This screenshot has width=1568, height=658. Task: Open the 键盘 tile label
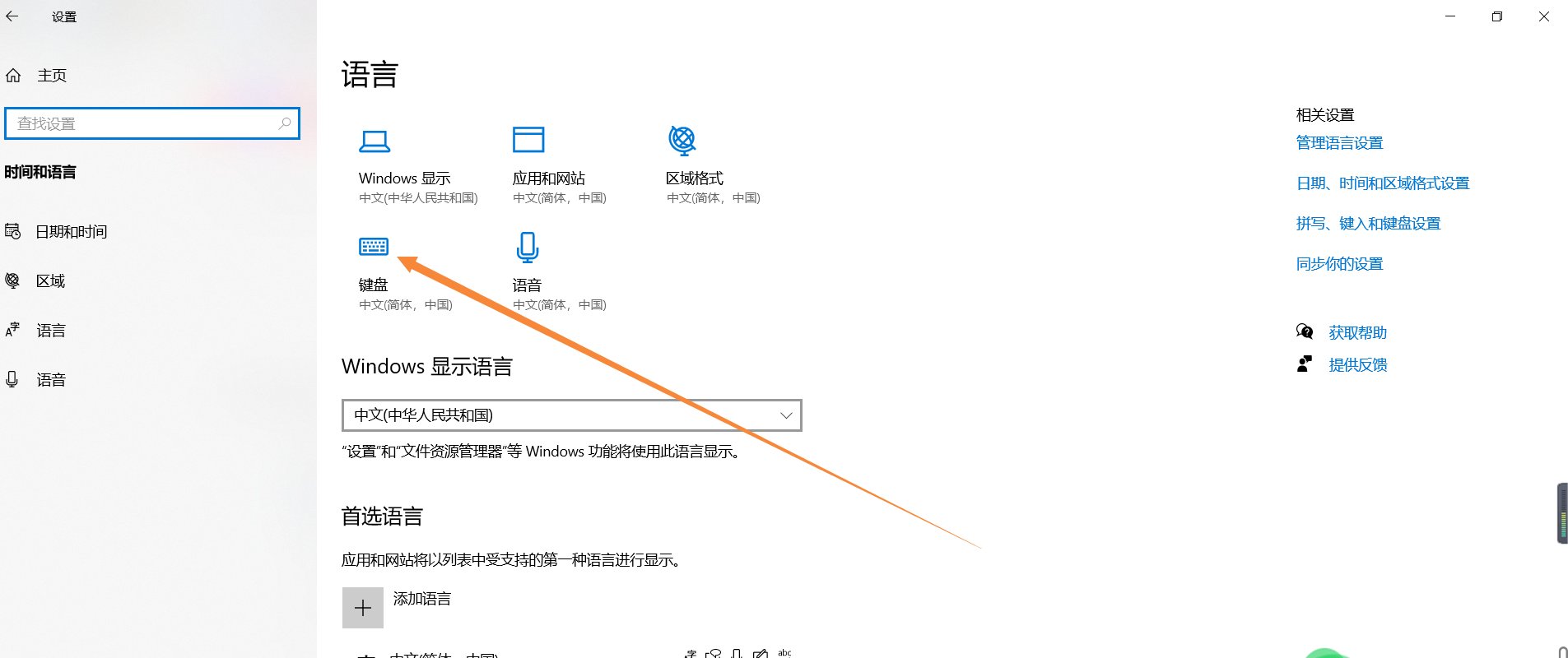pyautogui.click(x=373, y=285)
